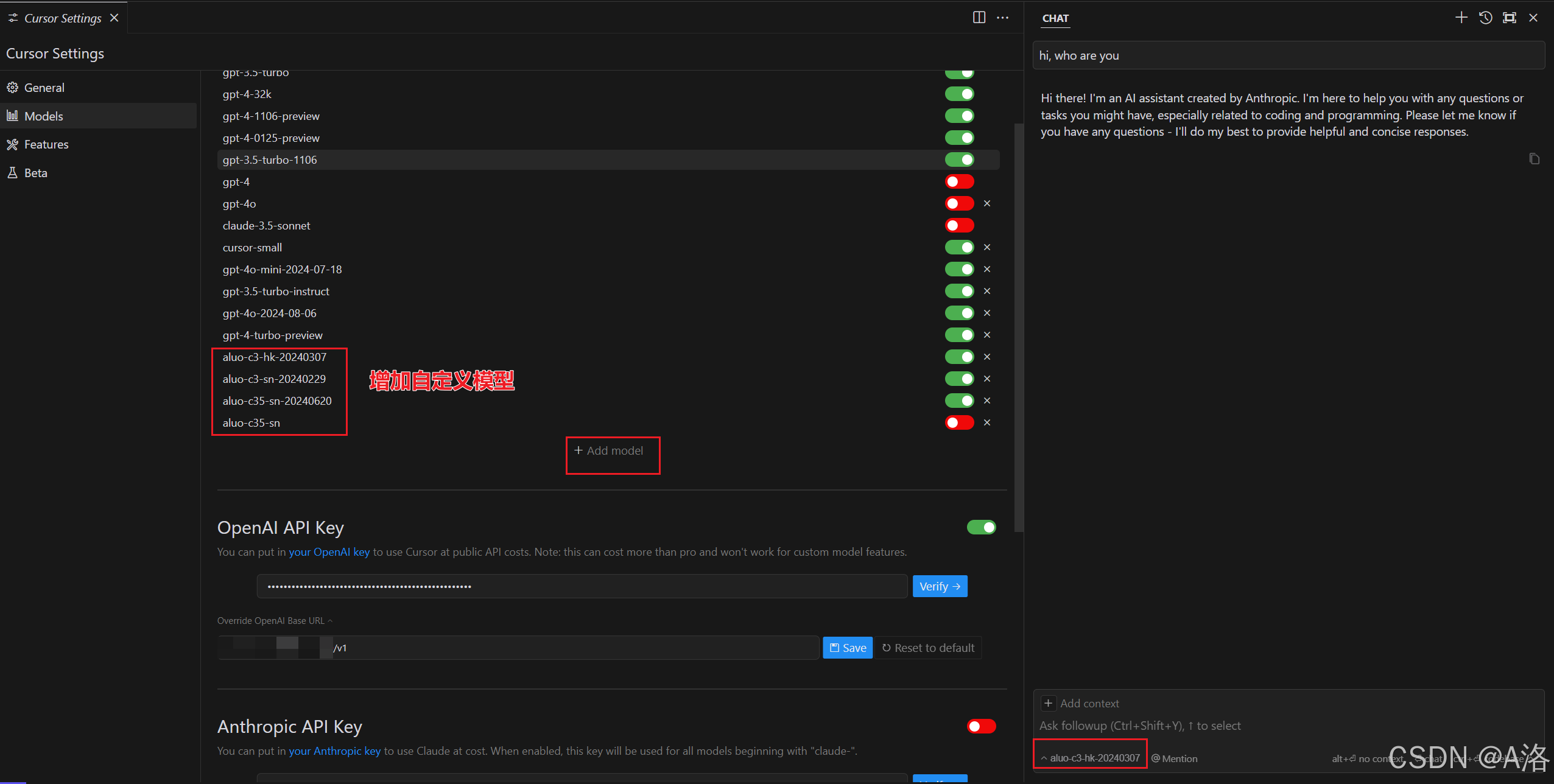Open the aluo-c3-hk-20240307 model selector dropdown

[1090, 758]
